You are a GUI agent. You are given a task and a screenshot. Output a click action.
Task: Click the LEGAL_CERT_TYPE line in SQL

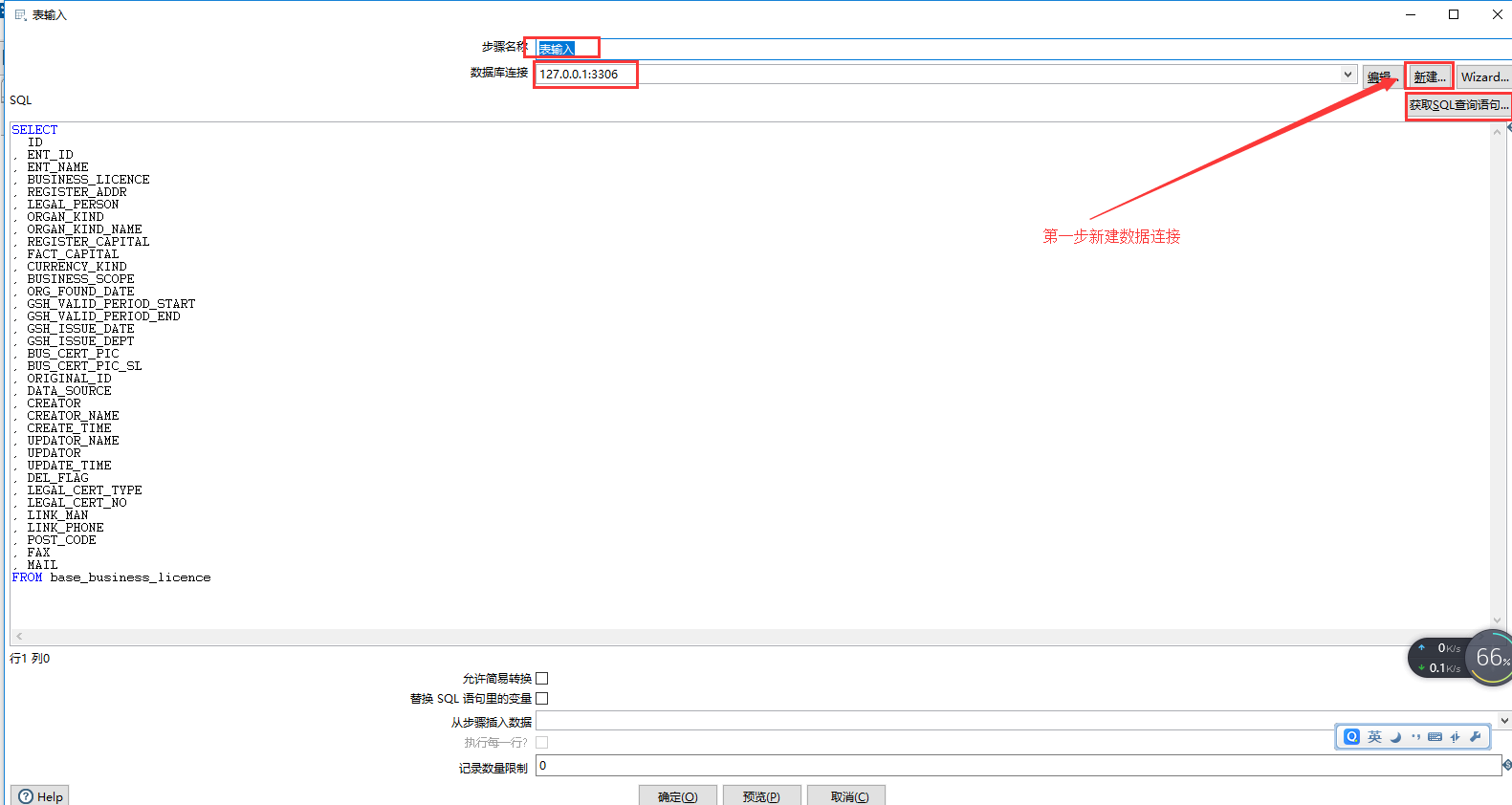tap(84, 490)
